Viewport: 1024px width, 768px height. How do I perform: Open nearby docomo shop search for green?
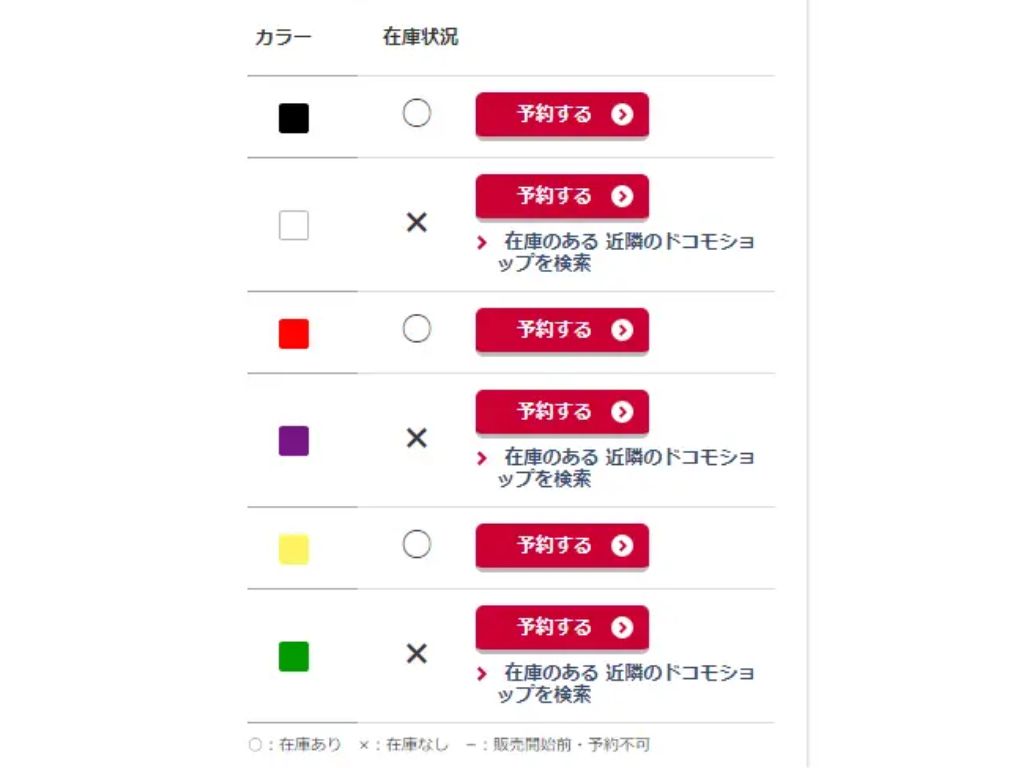[616, 683]
